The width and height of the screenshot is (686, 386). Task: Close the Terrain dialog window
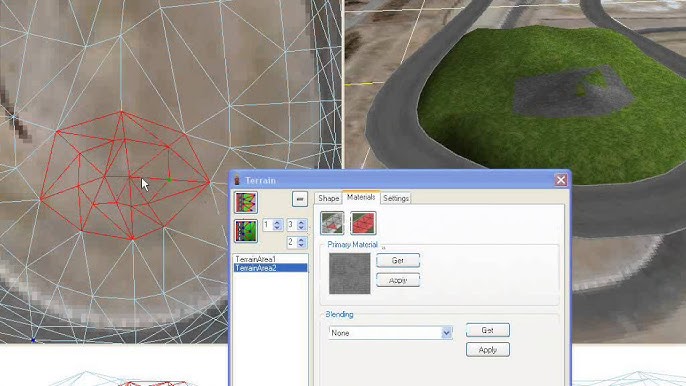pos(561,180)
